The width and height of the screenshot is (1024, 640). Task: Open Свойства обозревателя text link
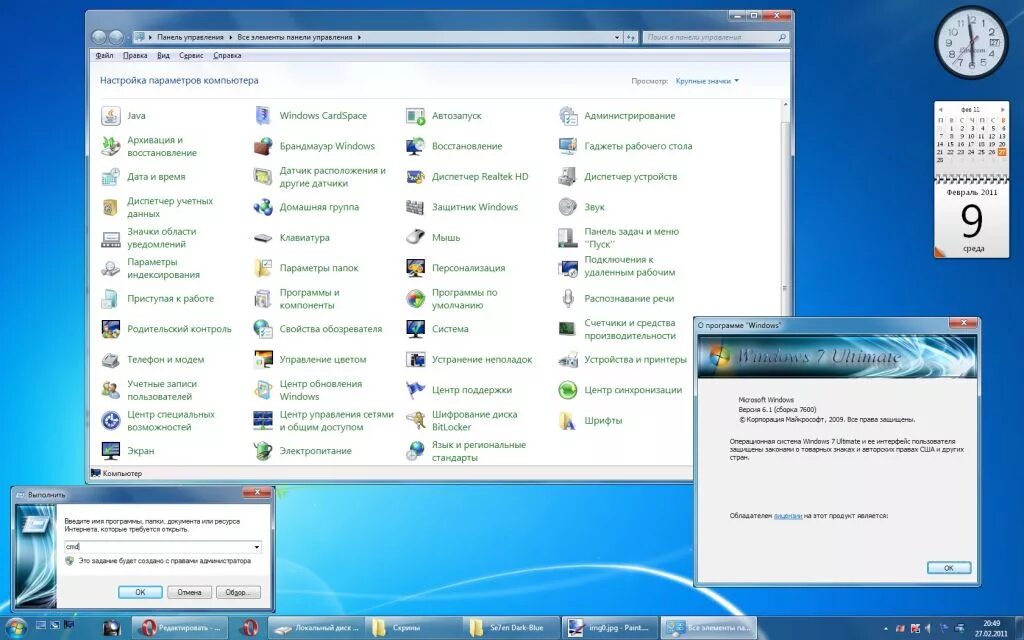pos(330,329)
